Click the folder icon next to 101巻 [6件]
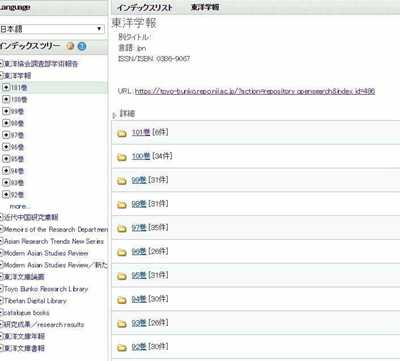Screen dimensions: 400x361 coord(122,133)
